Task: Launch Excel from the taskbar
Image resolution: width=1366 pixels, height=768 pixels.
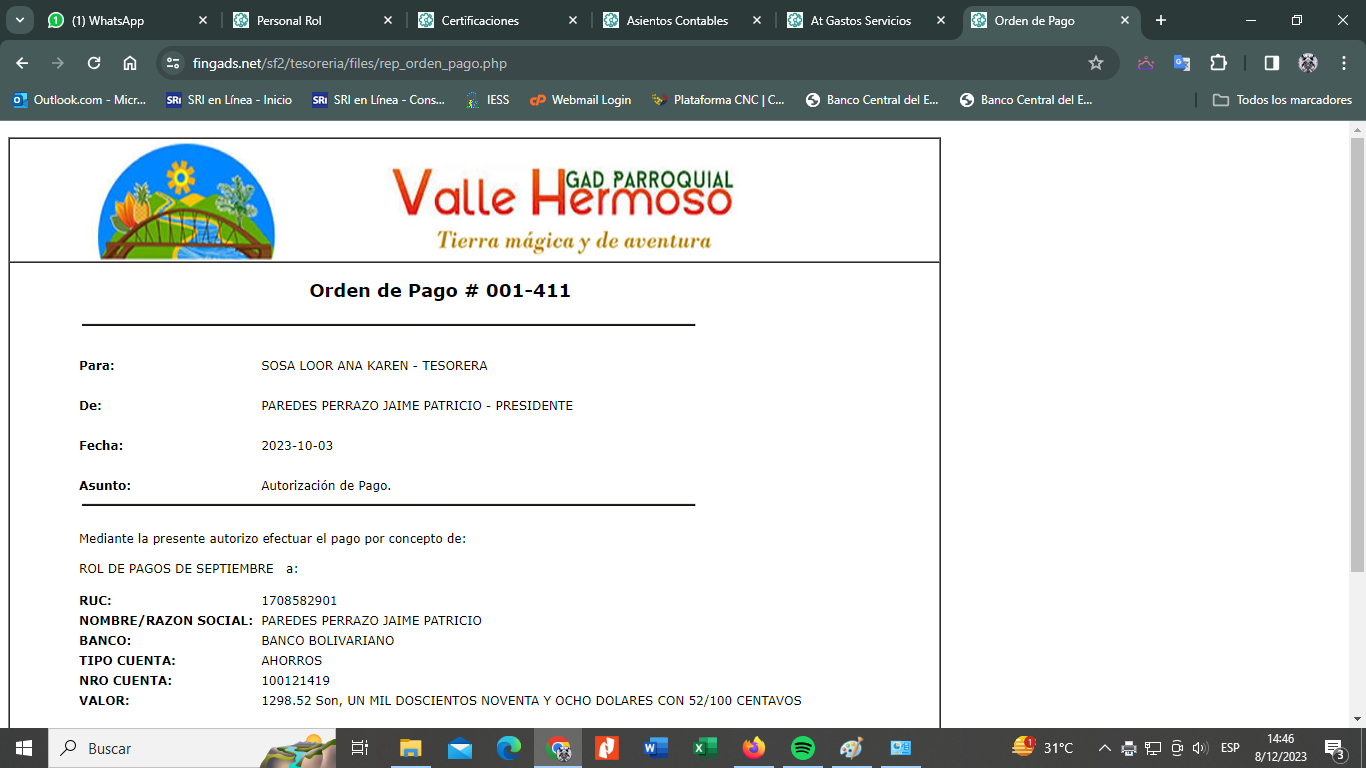Action: tap(705, 748)
